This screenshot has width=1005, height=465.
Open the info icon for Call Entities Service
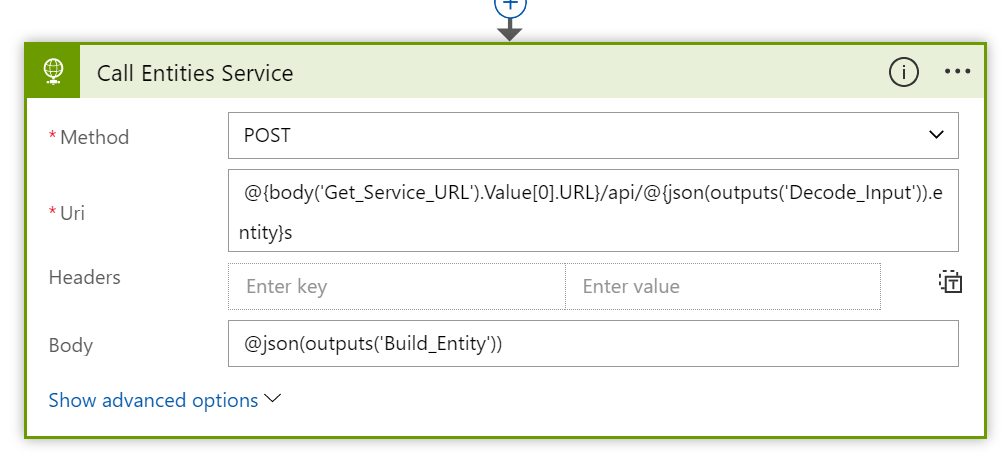pyautogui.click(x=903, y=72)
